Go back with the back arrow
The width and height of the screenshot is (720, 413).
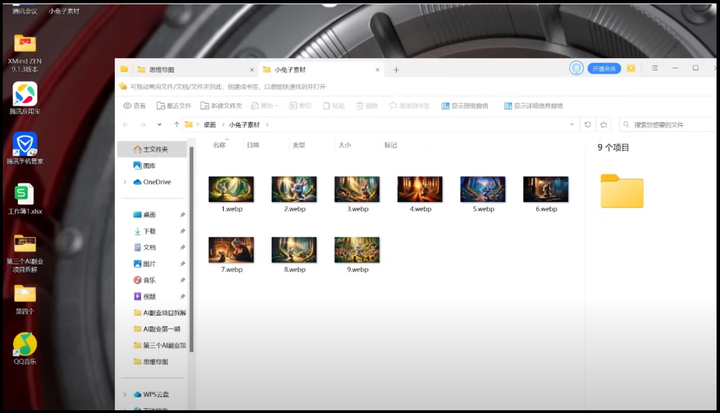(126, 124)
